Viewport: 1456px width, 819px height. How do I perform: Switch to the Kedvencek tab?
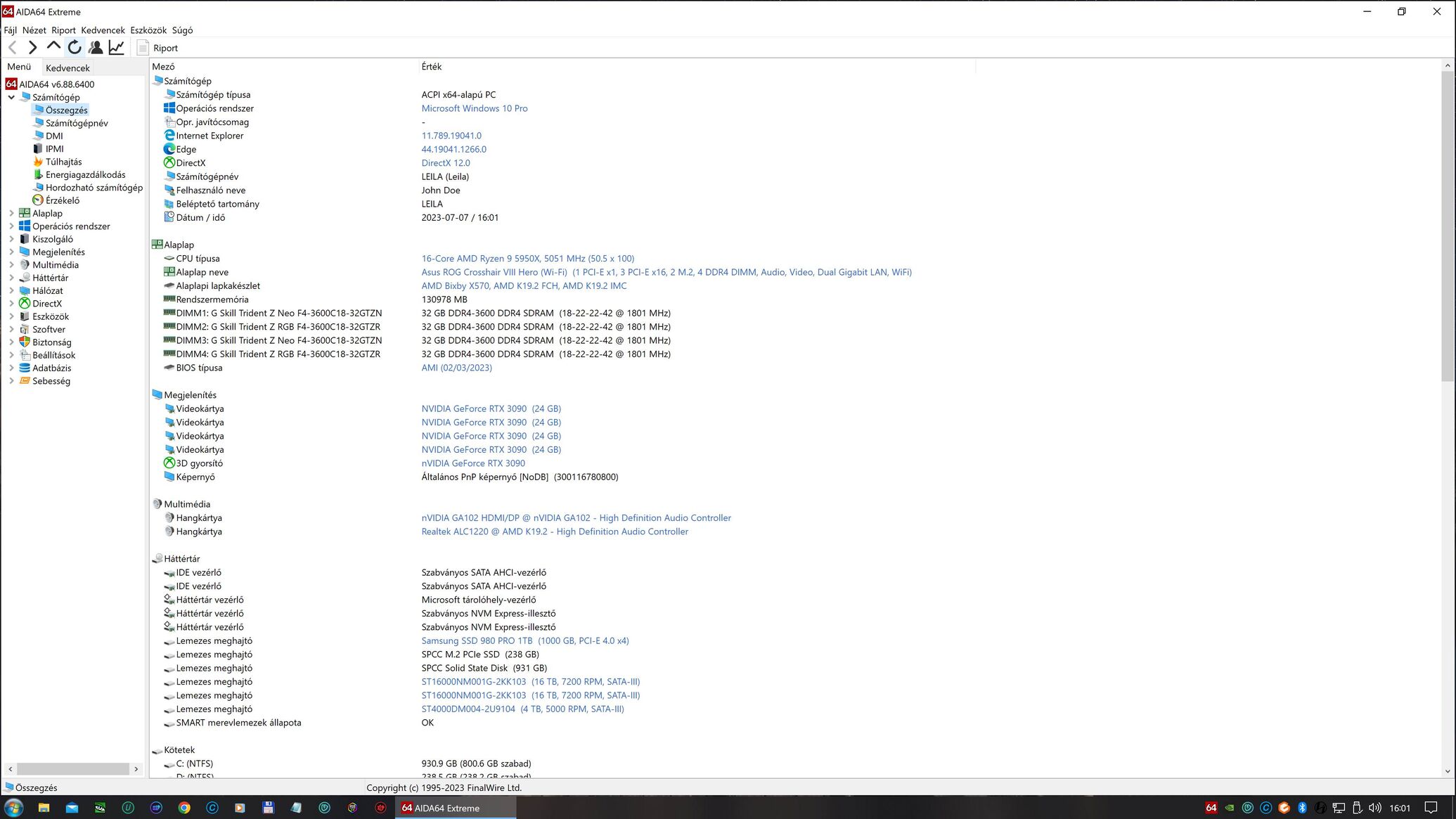(67, 68)
